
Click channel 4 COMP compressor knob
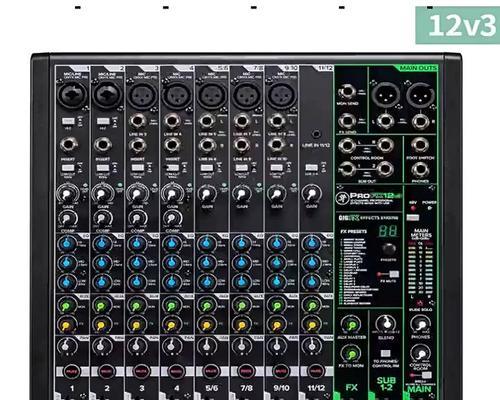[x=171, y=219]
